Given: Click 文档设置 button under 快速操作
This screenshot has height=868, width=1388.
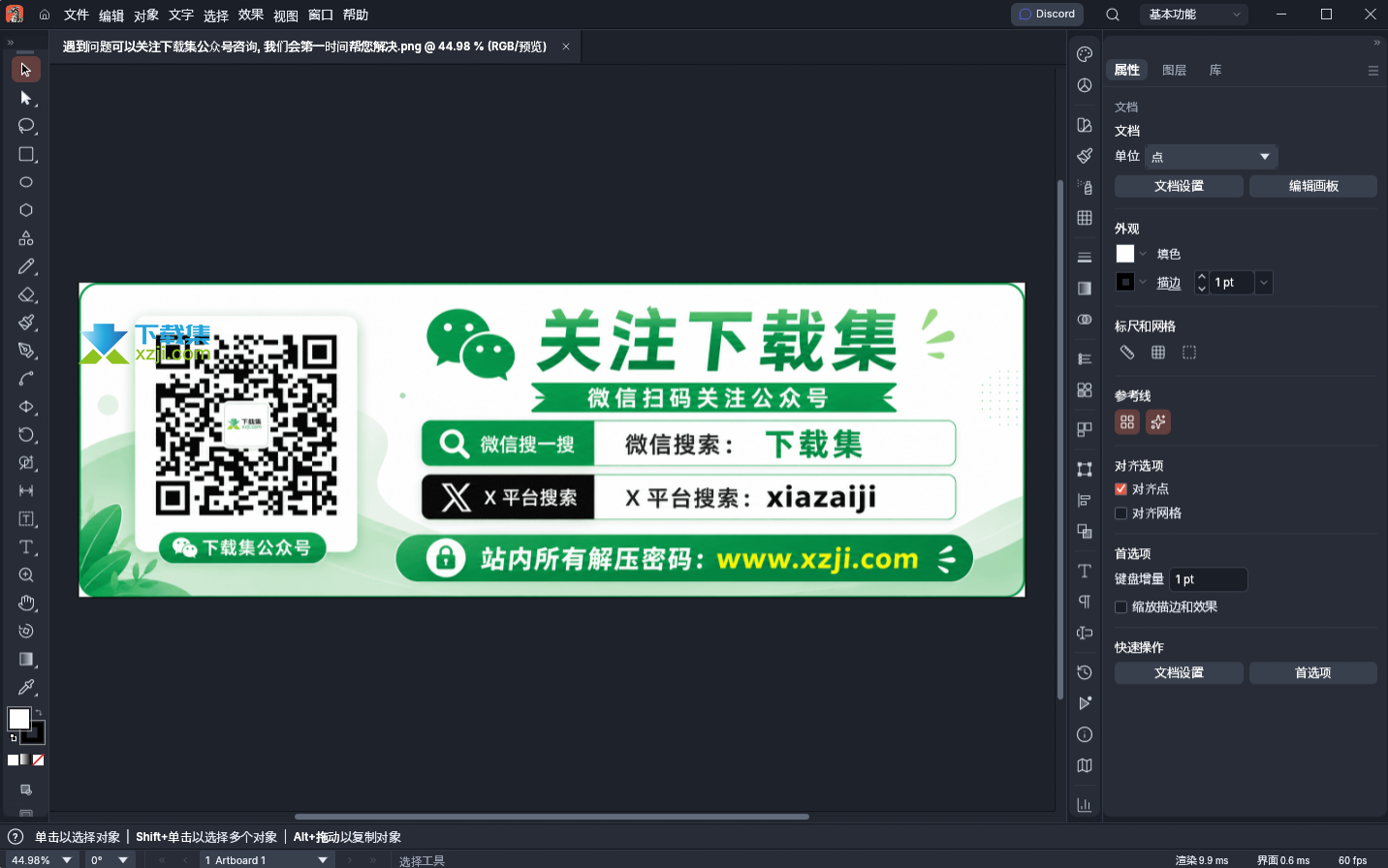Looking at the screenshot, I should [1179, 673].
